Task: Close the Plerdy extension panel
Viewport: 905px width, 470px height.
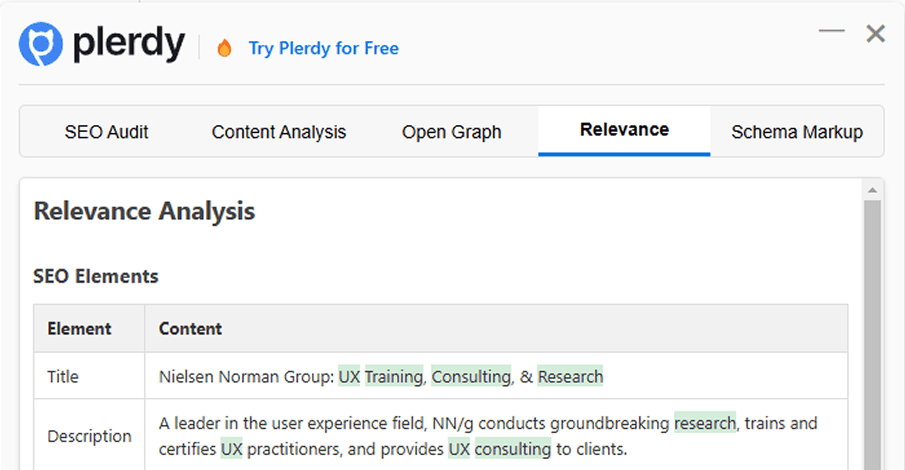Action: [x=876, y=34]
